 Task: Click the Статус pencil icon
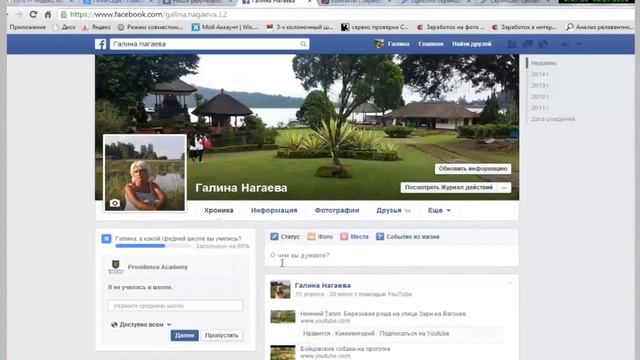(274, 236)
